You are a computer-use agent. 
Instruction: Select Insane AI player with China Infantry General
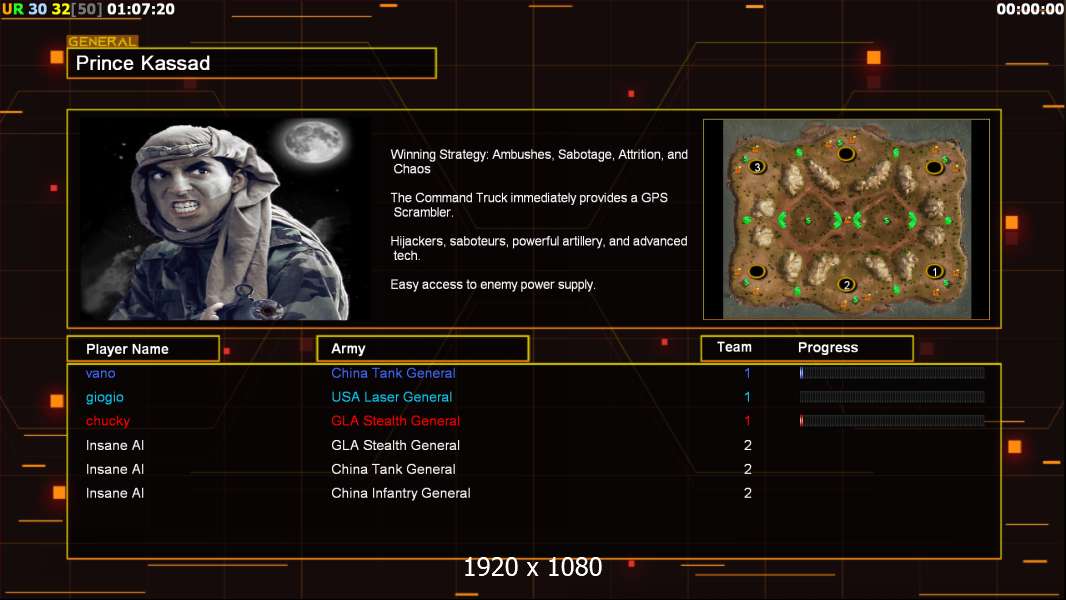(x=115, y=493)
